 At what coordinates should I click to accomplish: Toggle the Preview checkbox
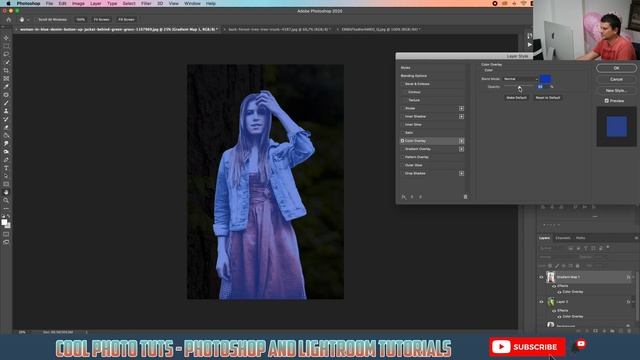pyautogui.click(x=607, y=100)
